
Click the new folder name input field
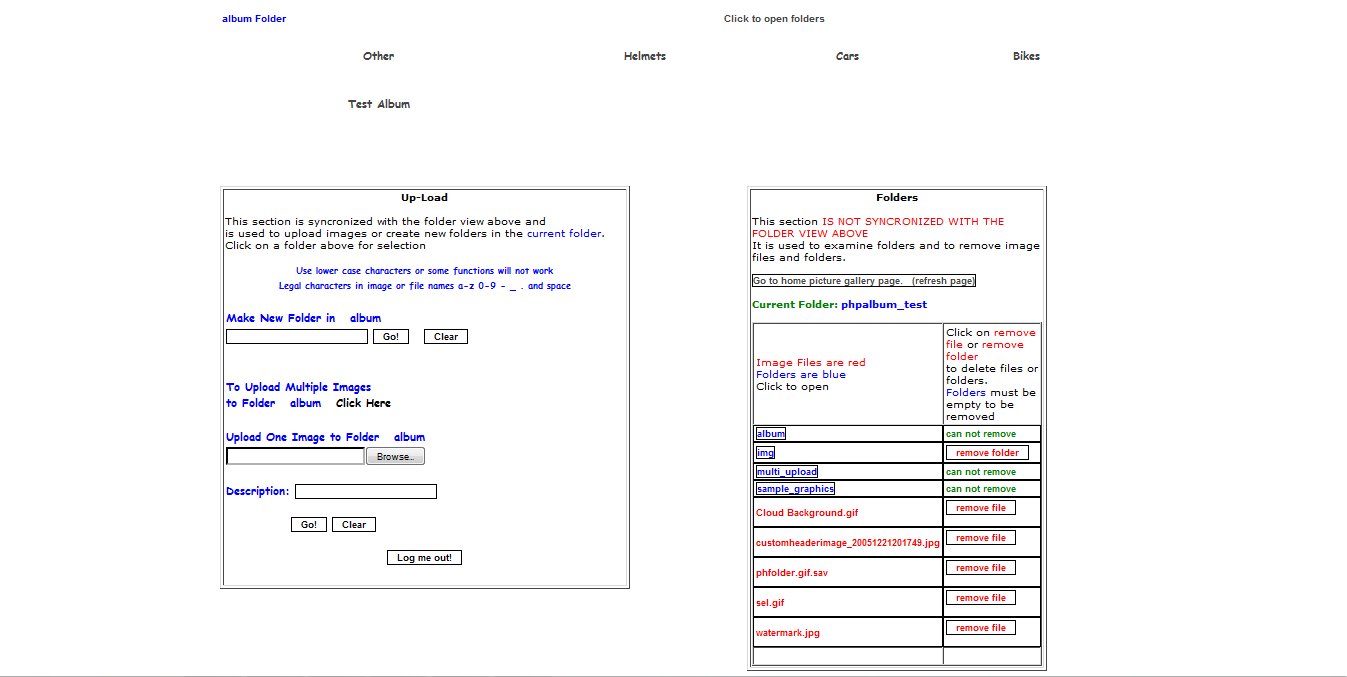pos(296,337)
